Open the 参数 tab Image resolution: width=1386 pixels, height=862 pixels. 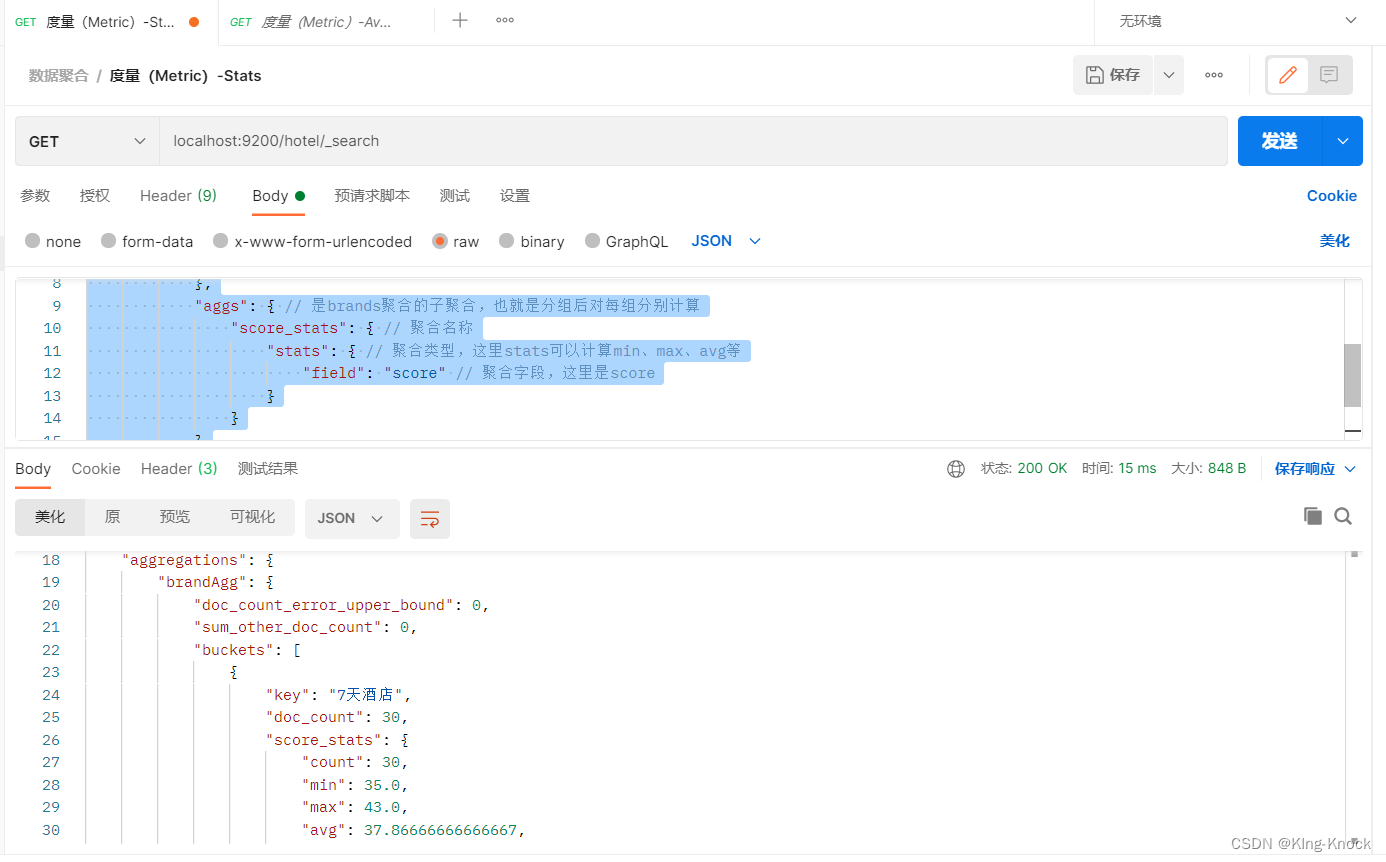click(35, 196)
